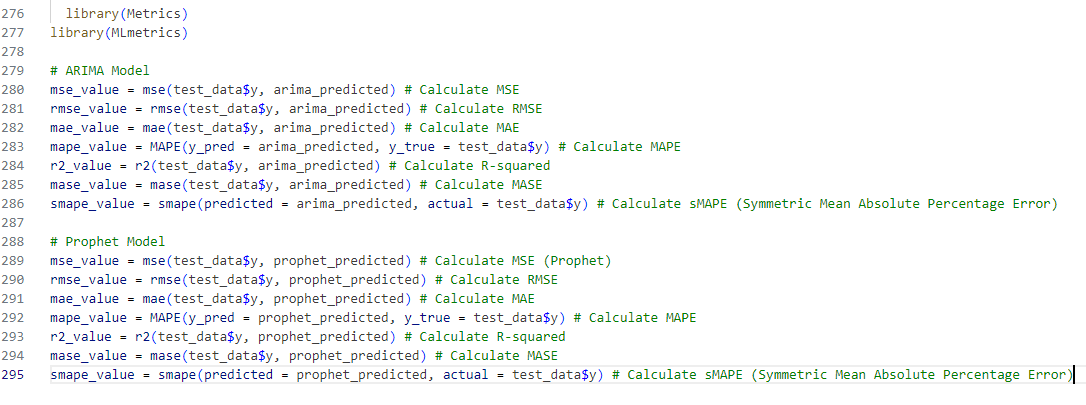1086x405 pixels.
Task: Place cursor in library(MLmetrics) text
Action: (119, 32)
